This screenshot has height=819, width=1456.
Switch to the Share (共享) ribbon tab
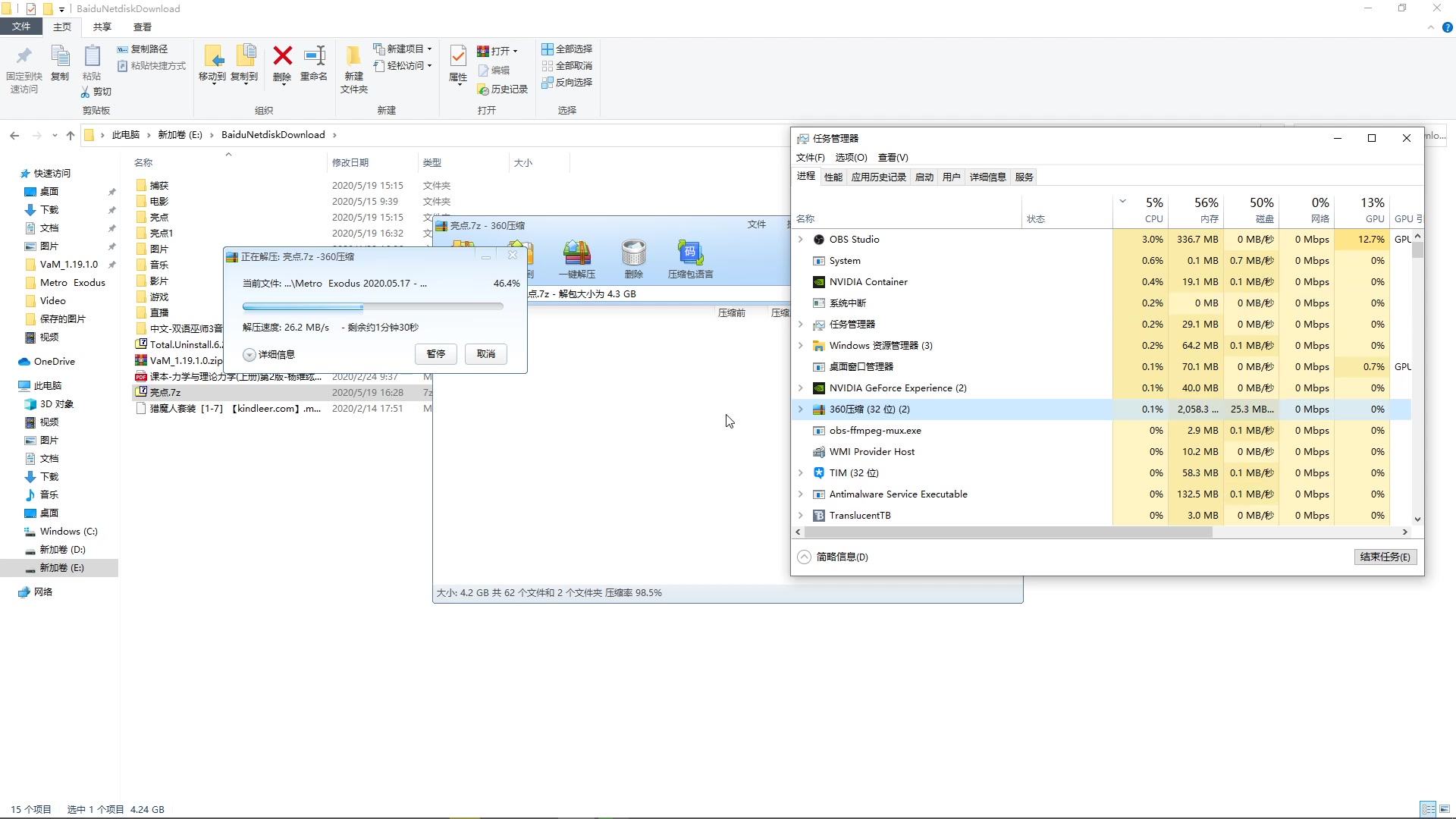pos(102,27)
